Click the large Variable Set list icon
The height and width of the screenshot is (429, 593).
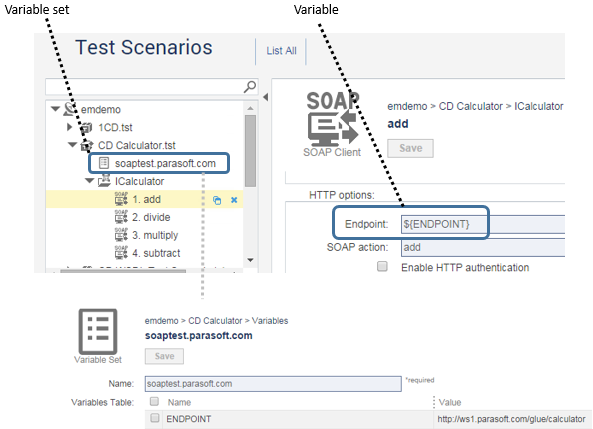coord(98,331)
